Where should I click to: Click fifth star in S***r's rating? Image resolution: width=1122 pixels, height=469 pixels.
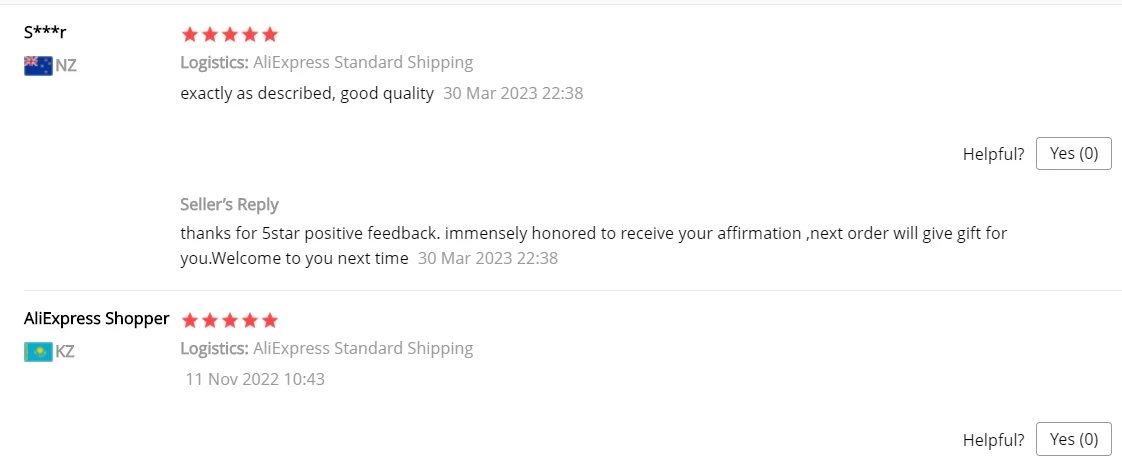click(268, 35)
